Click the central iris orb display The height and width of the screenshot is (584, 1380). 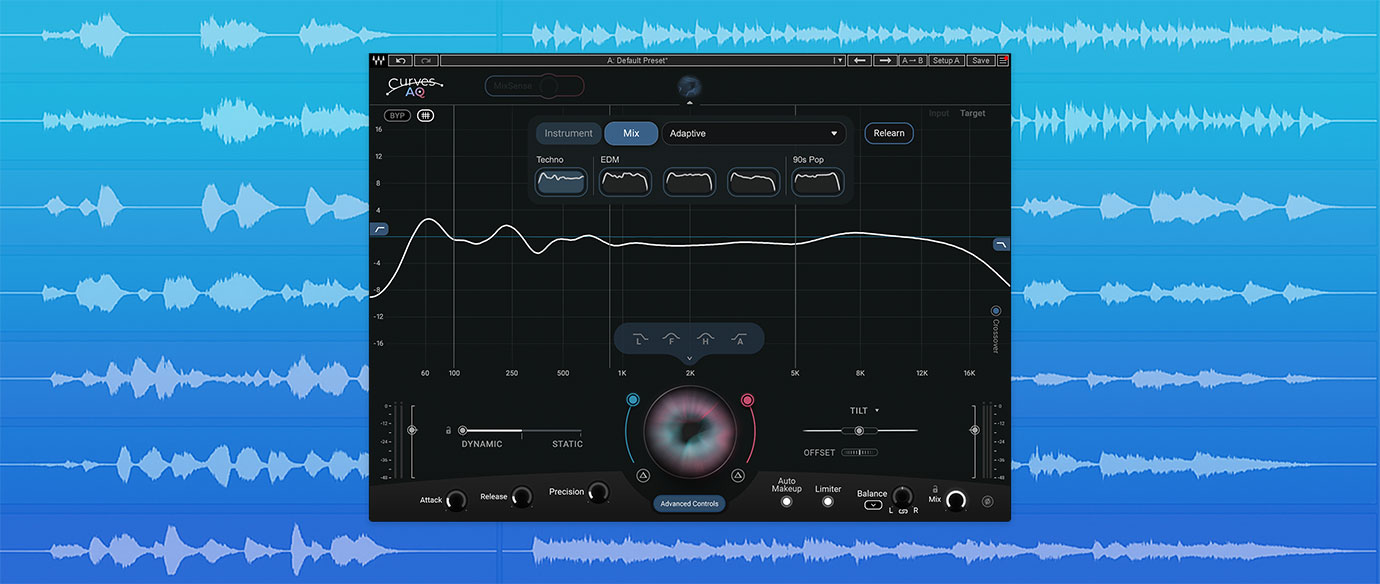pyautogui.click(x=690, y=431)
